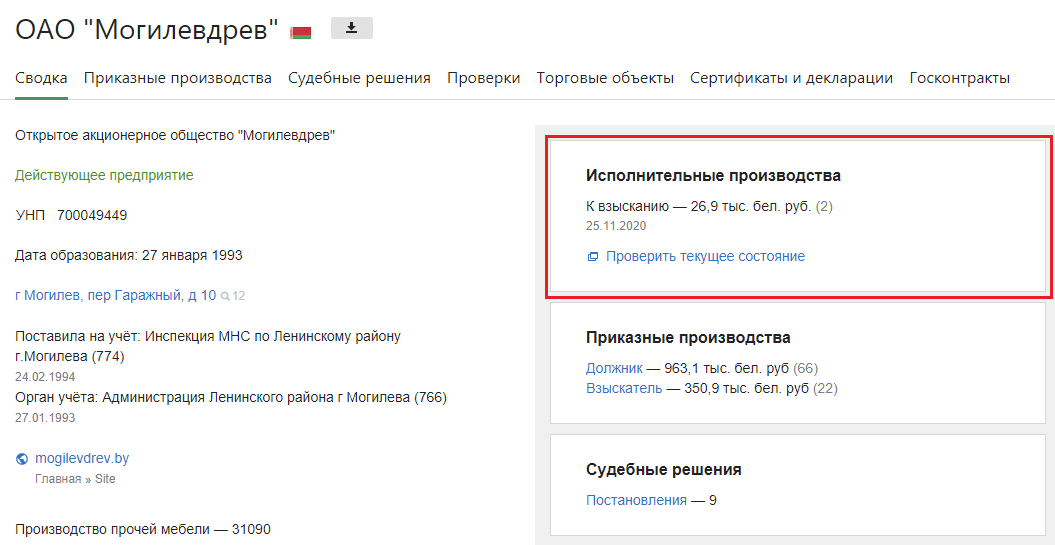Switch to Судебные решения tab

(359, 78)
